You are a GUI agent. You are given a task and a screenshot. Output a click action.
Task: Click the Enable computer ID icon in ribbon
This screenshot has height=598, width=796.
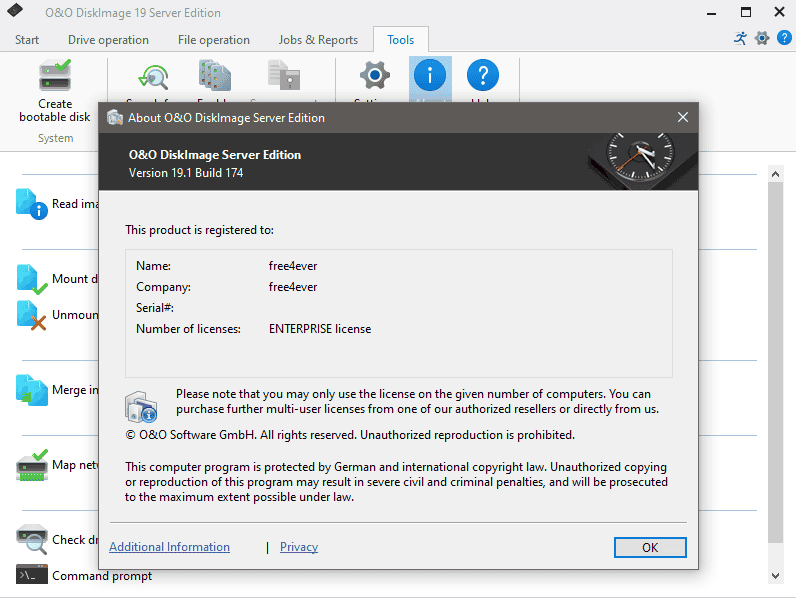click(x=215, y=75)
